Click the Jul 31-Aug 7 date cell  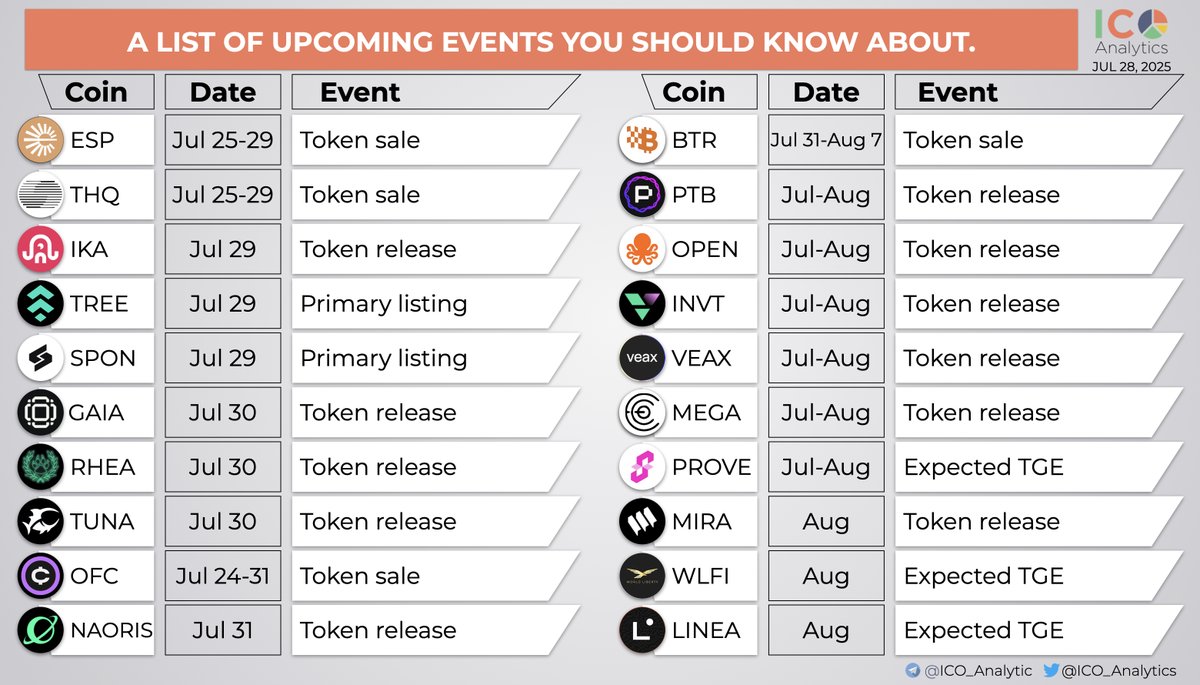[826, 140]
